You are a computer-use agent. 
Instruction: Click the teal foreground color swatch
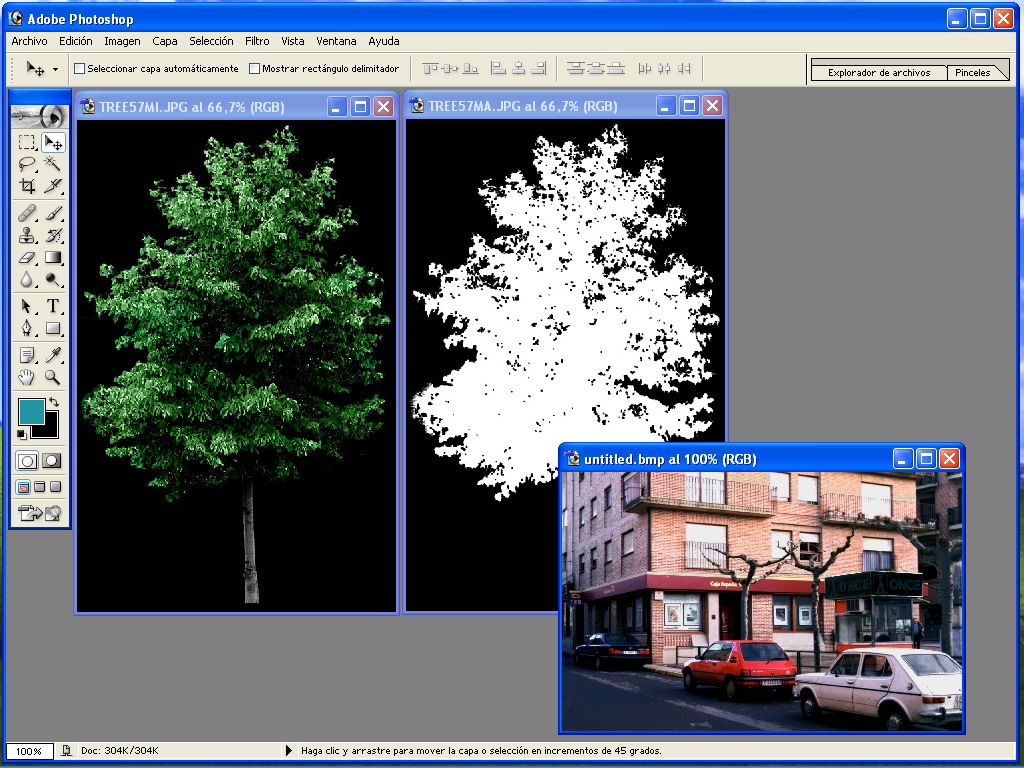(31, 412)
